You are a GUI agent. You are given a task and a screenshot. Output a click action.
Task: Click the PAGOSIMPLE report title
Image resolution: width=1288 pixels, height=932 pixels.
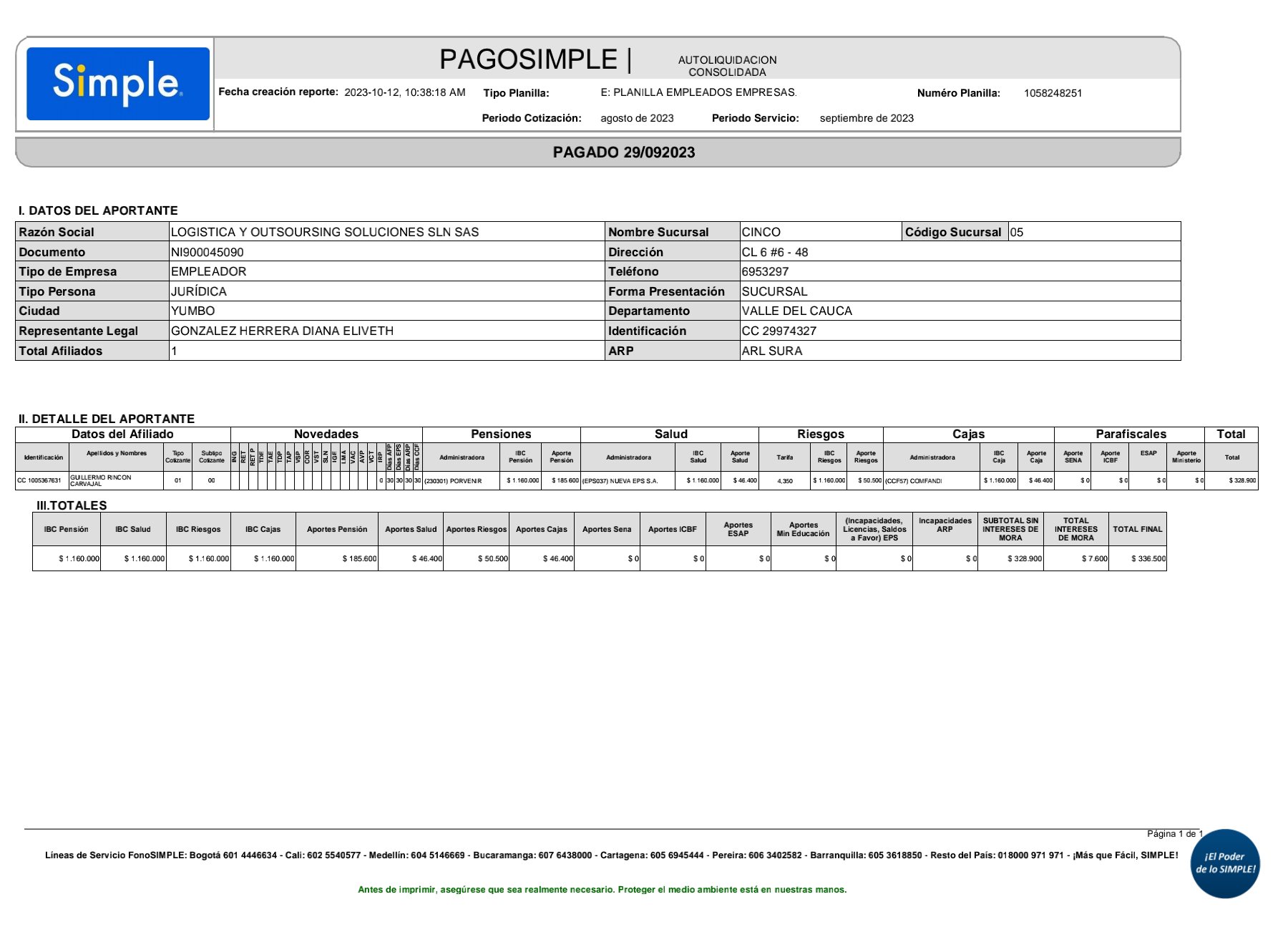pyautogui.click(x=528, y=59)
